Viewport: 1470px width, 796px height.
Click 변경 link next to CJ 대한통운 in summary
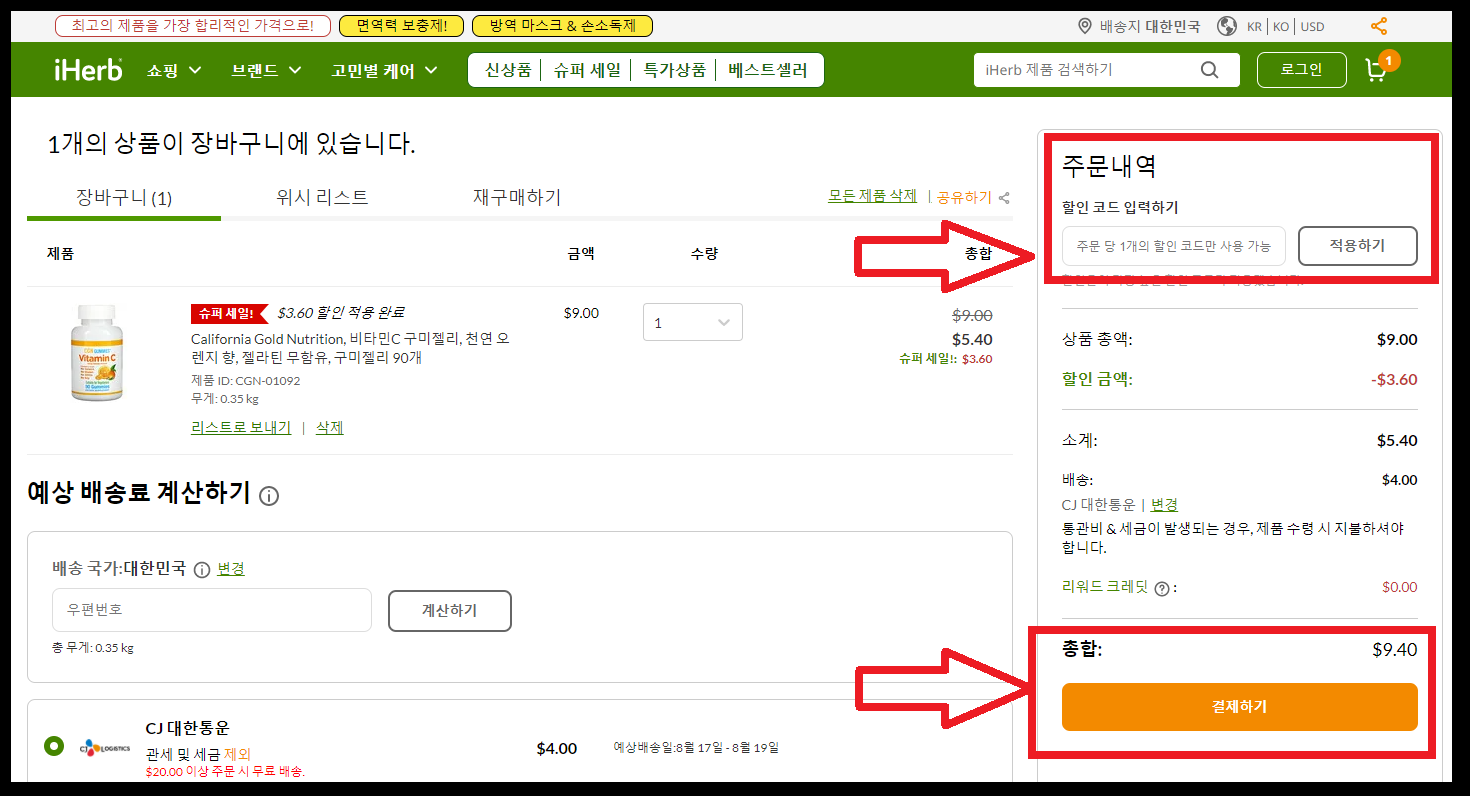1164,505
